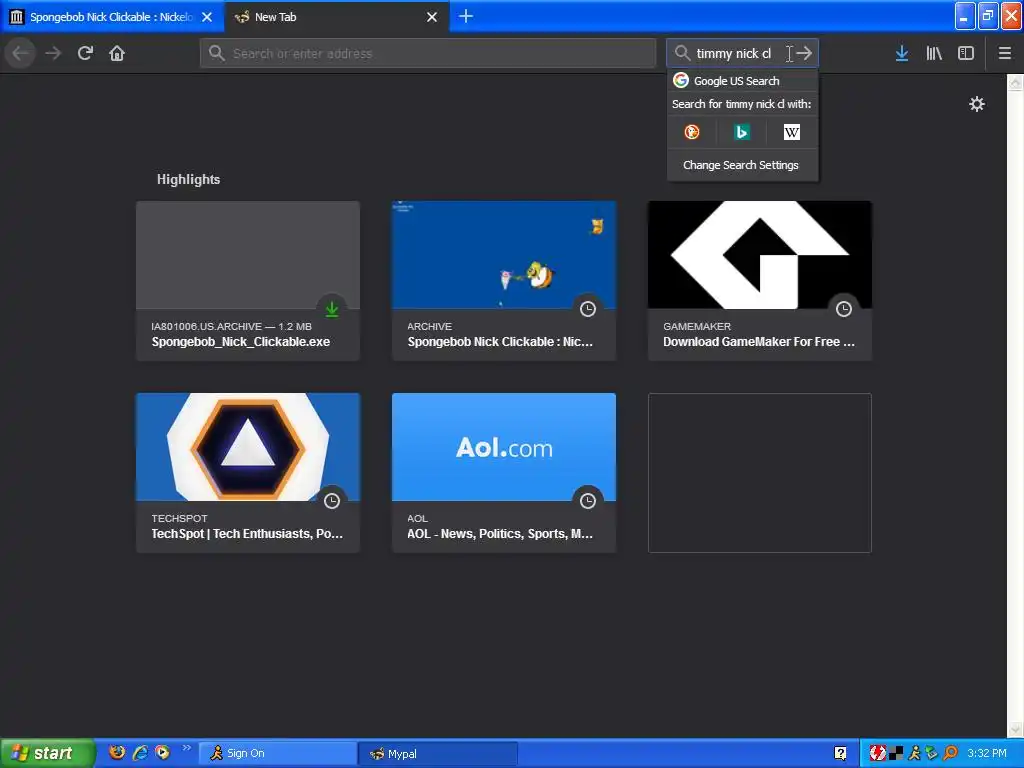Close the Spongebob Nick Clickable tab
The image size is (1024, 768).
pos(207,17)
